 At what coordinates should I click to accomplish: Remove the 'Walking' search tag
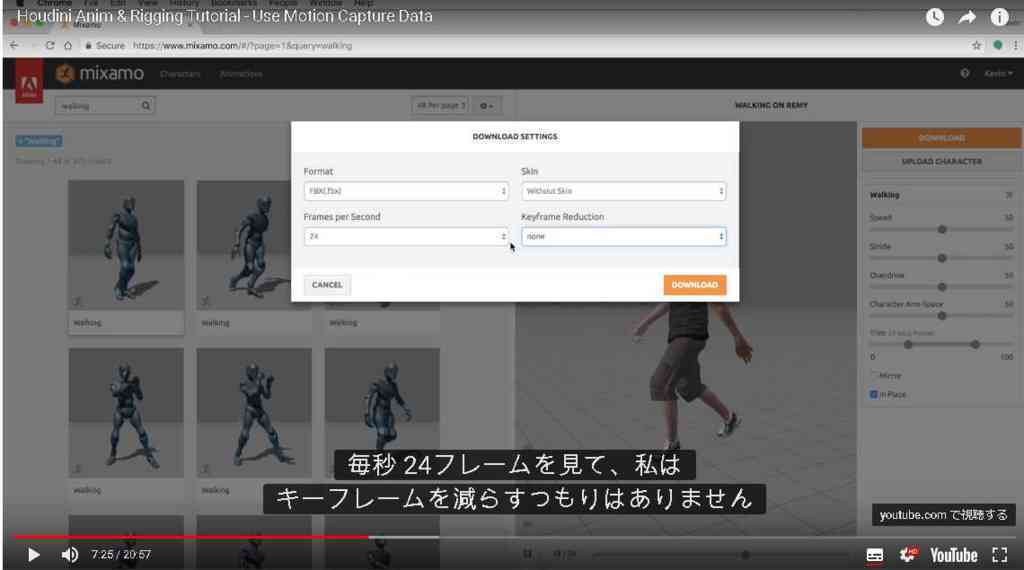[39, 141]
